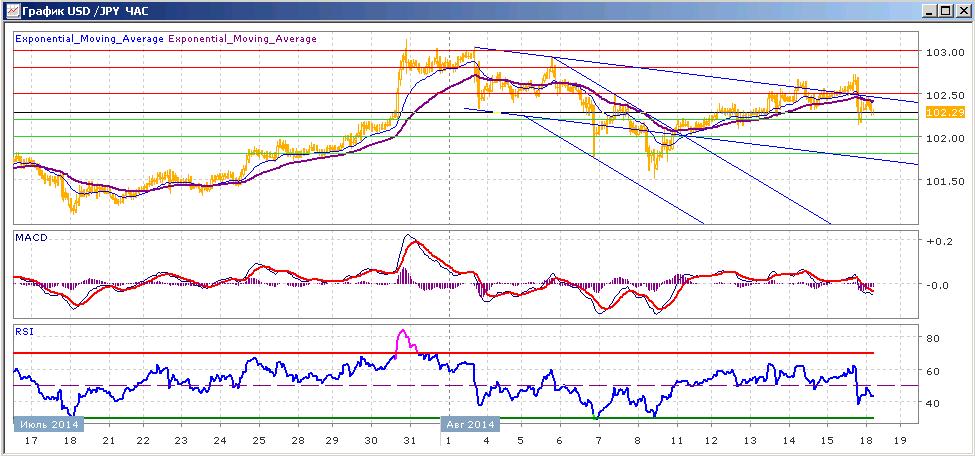Click date label 11 on time axis

(x=677, y=440)
